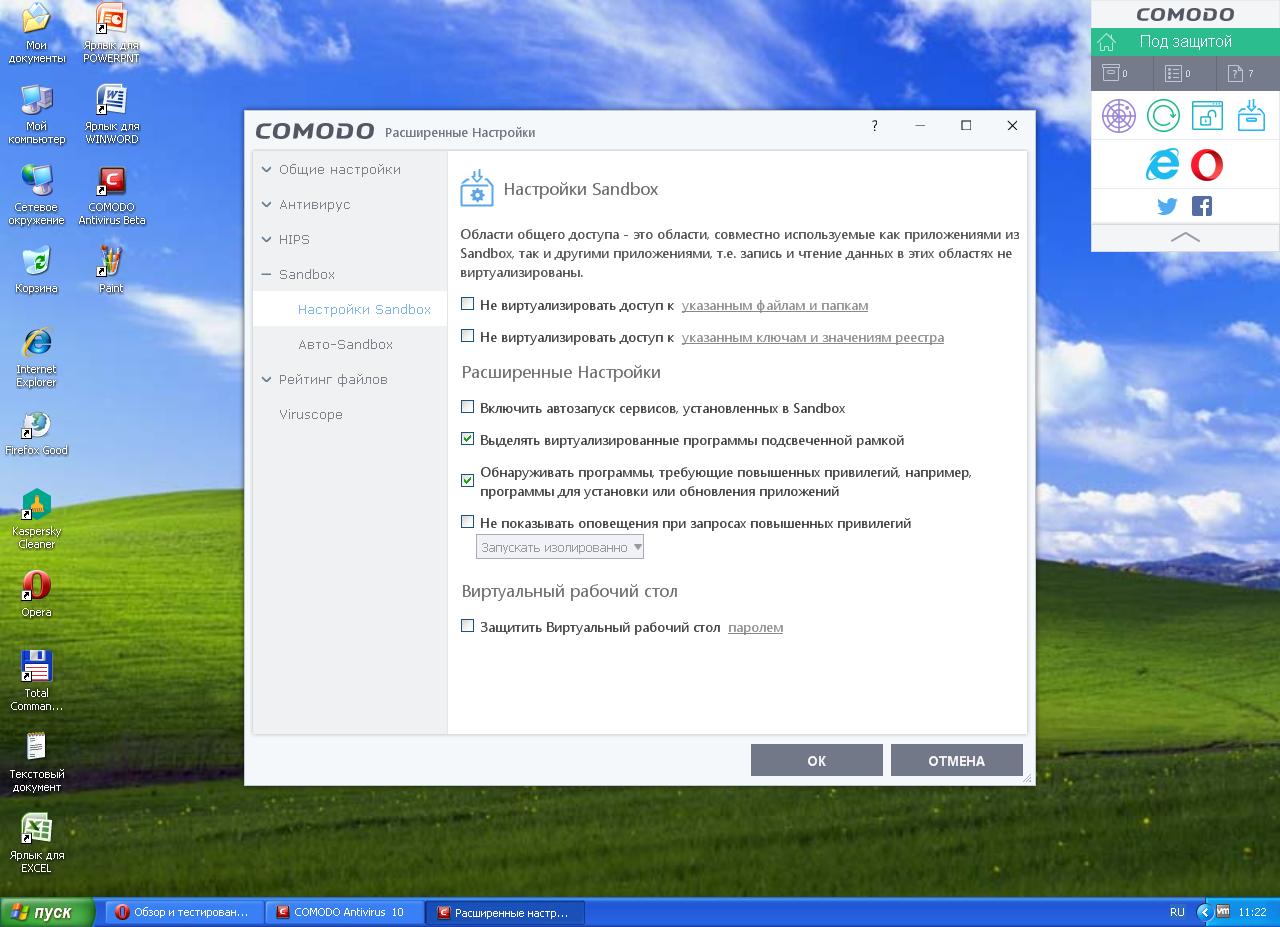Image resolution: width=1280 pixels, height=927 pixels.
Task: Toggle non-virtualized access to registry keys checkbox
Action: pos(467,336)
